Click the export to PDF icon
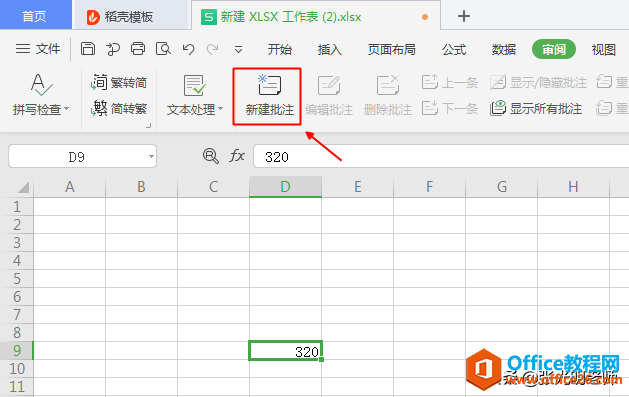The height and width of the screenshot is (397, 629). click(113, 49)
